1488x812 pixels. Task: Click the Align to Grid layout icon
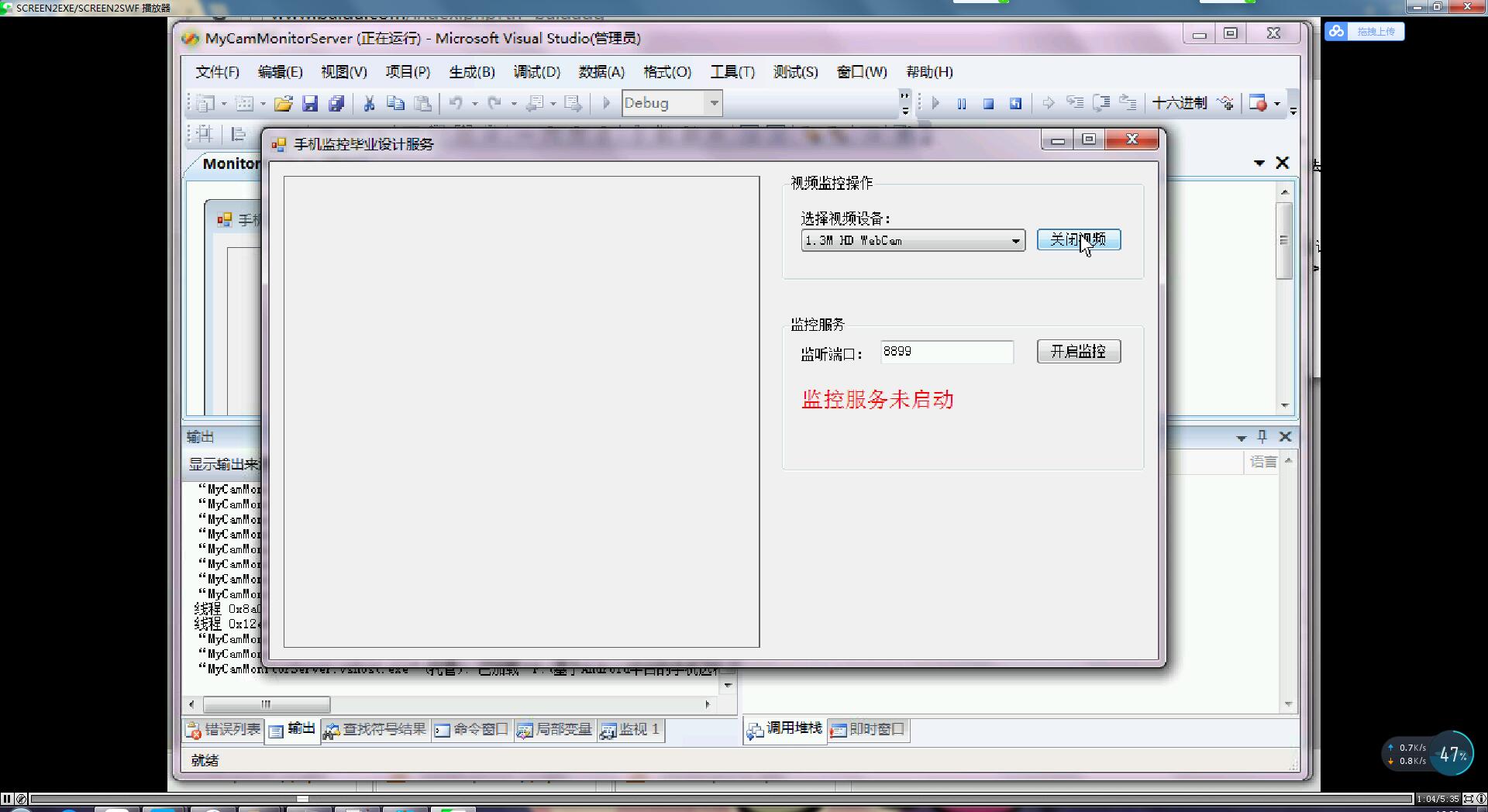[204, 134]
